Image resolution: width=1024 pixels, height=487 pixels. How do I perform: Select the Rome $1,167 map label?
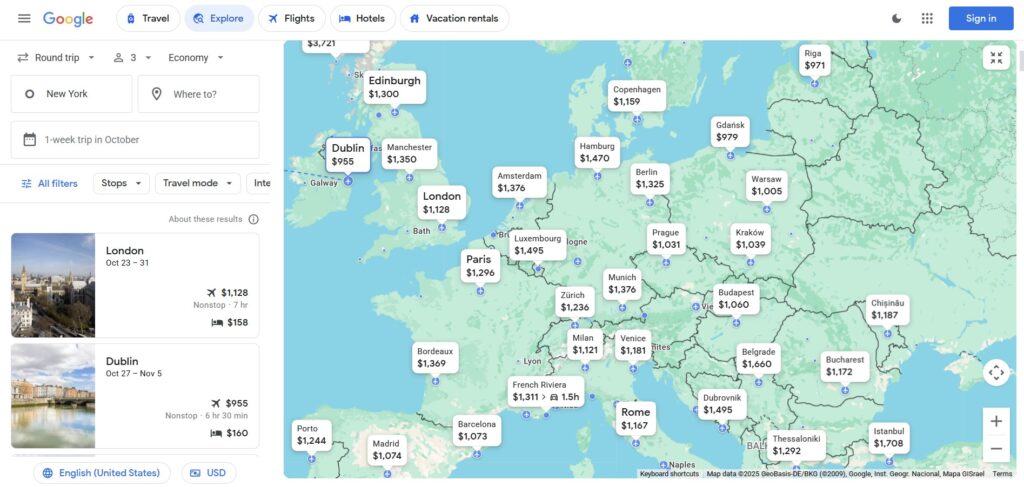635,418
